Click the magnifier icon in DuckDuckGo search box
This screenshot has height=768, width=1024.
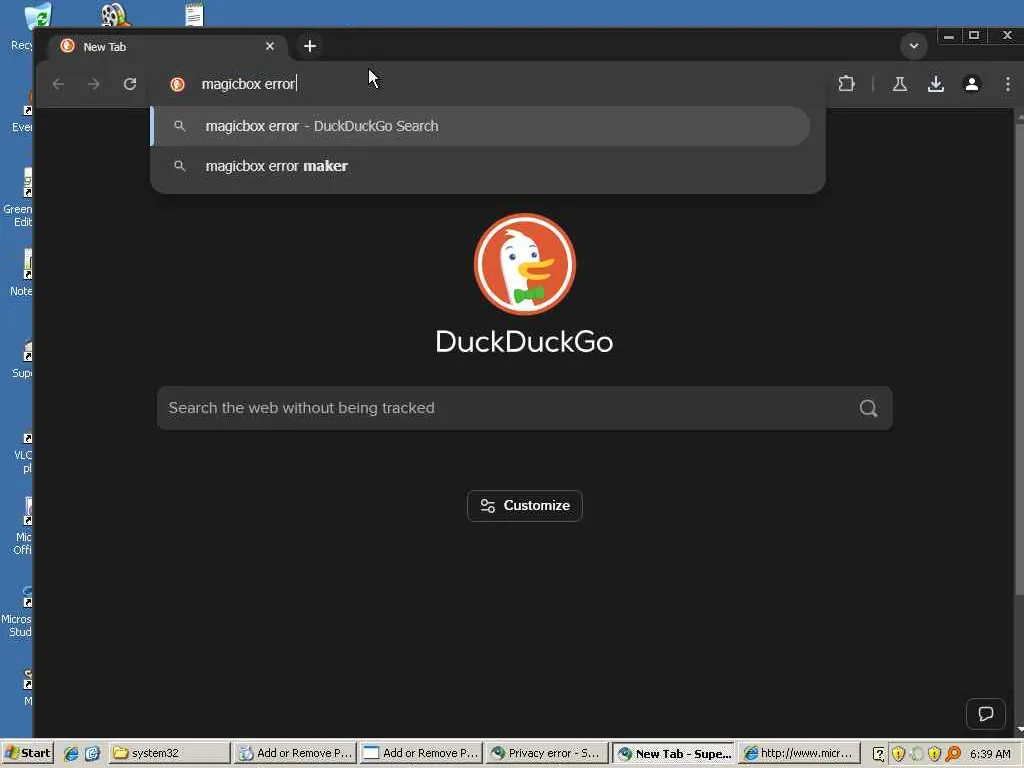point(868,408)
